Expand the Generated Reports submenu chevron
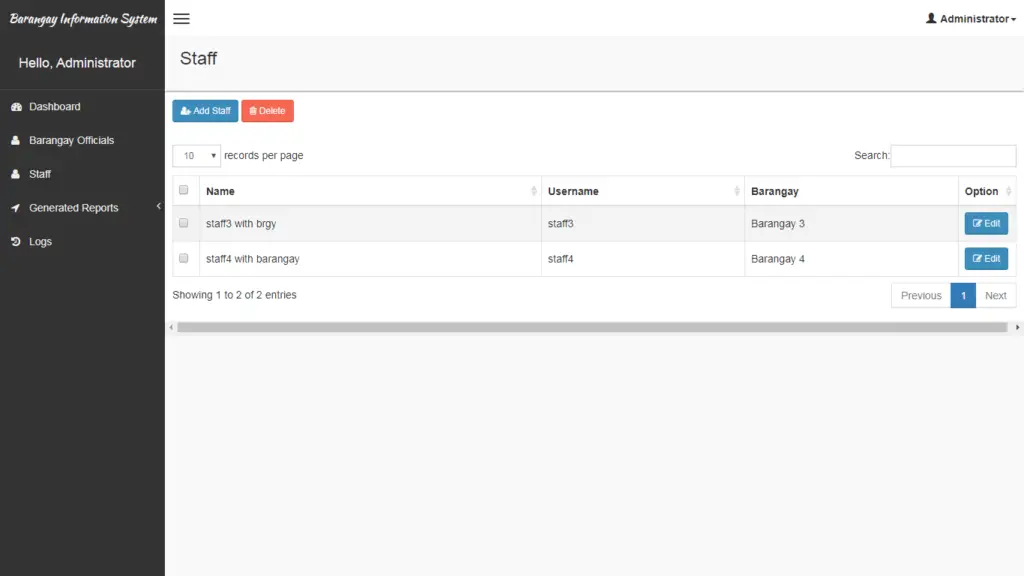Screen dimensions: 1024x576 pyautogui.click(x=157, y=207)
